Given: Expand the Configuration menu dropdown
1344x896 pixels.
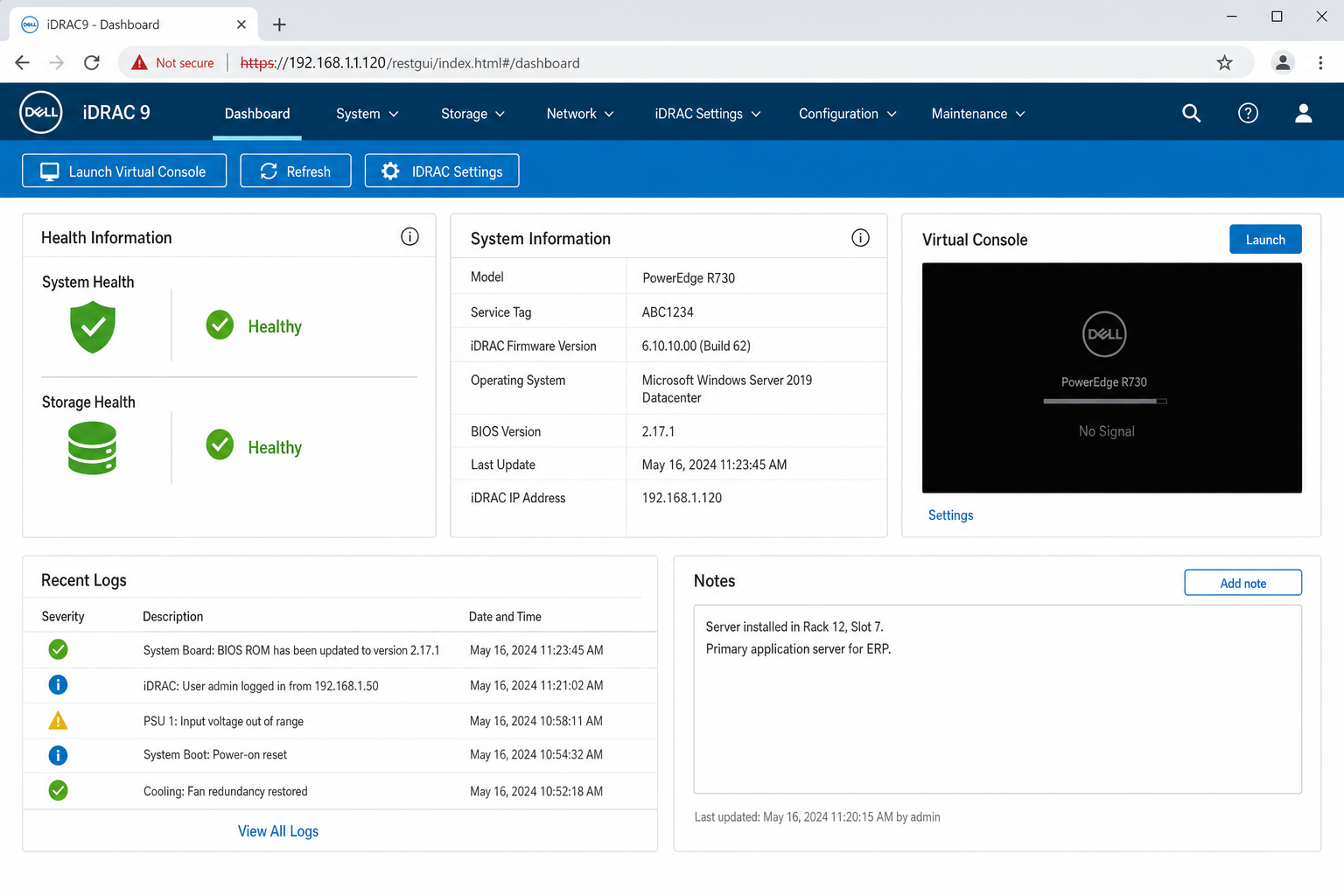Looking at the screenshot, I should pyautogui.click(x=848, y=114).
